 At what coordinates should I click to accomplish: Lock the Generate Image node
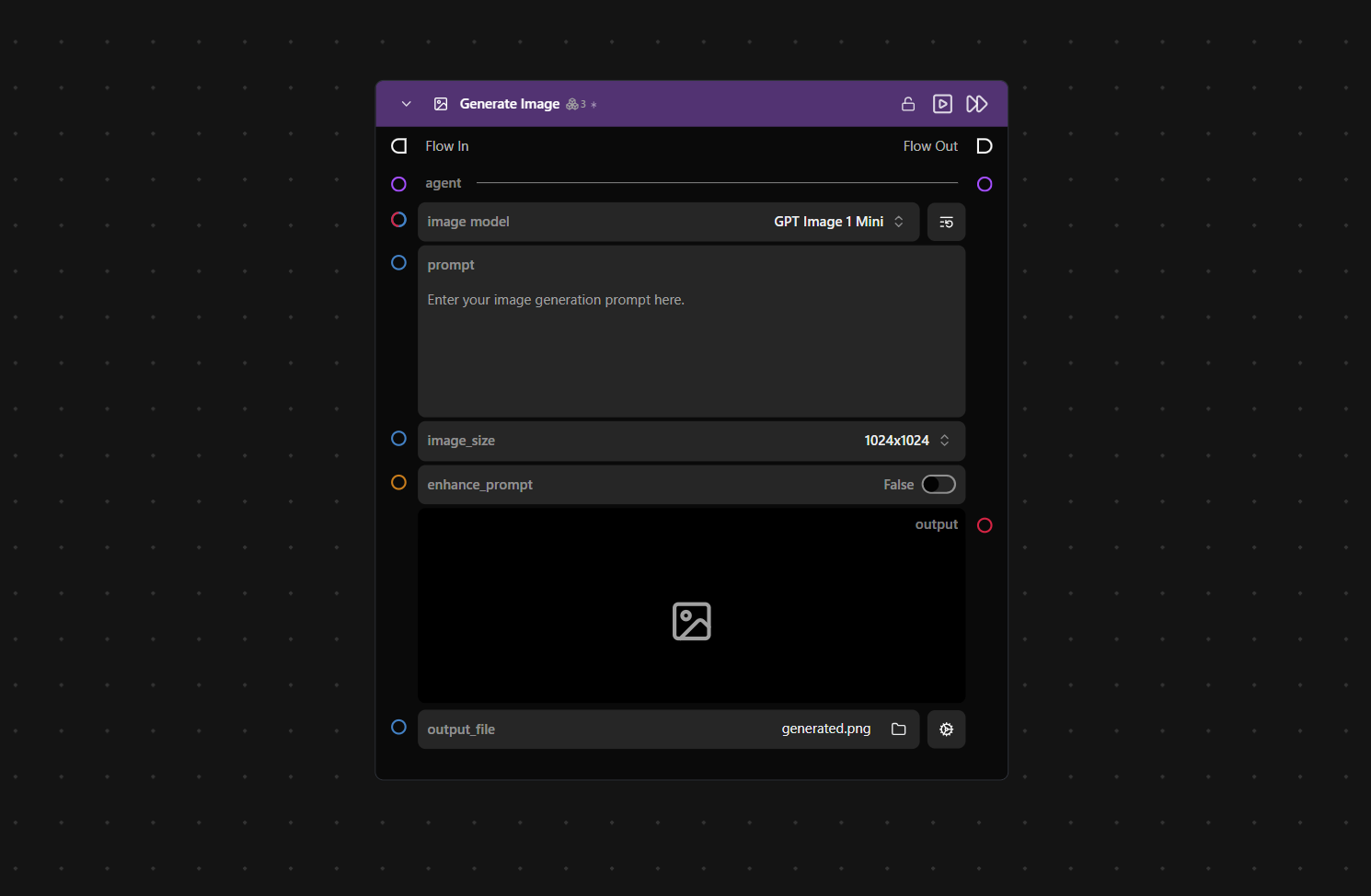(x=908, y=104)
